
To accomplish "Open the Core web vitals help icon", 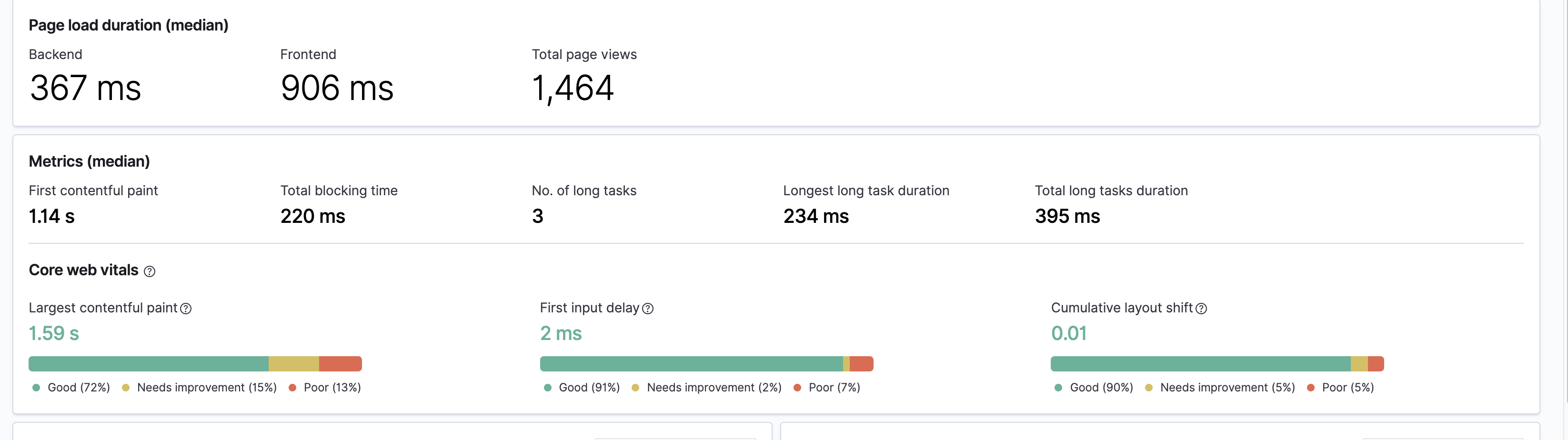I will (x=149, y=271).
